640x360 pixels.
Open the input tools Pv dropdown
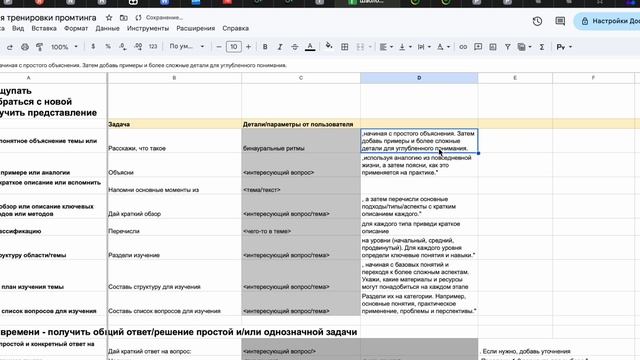point(564,47)
